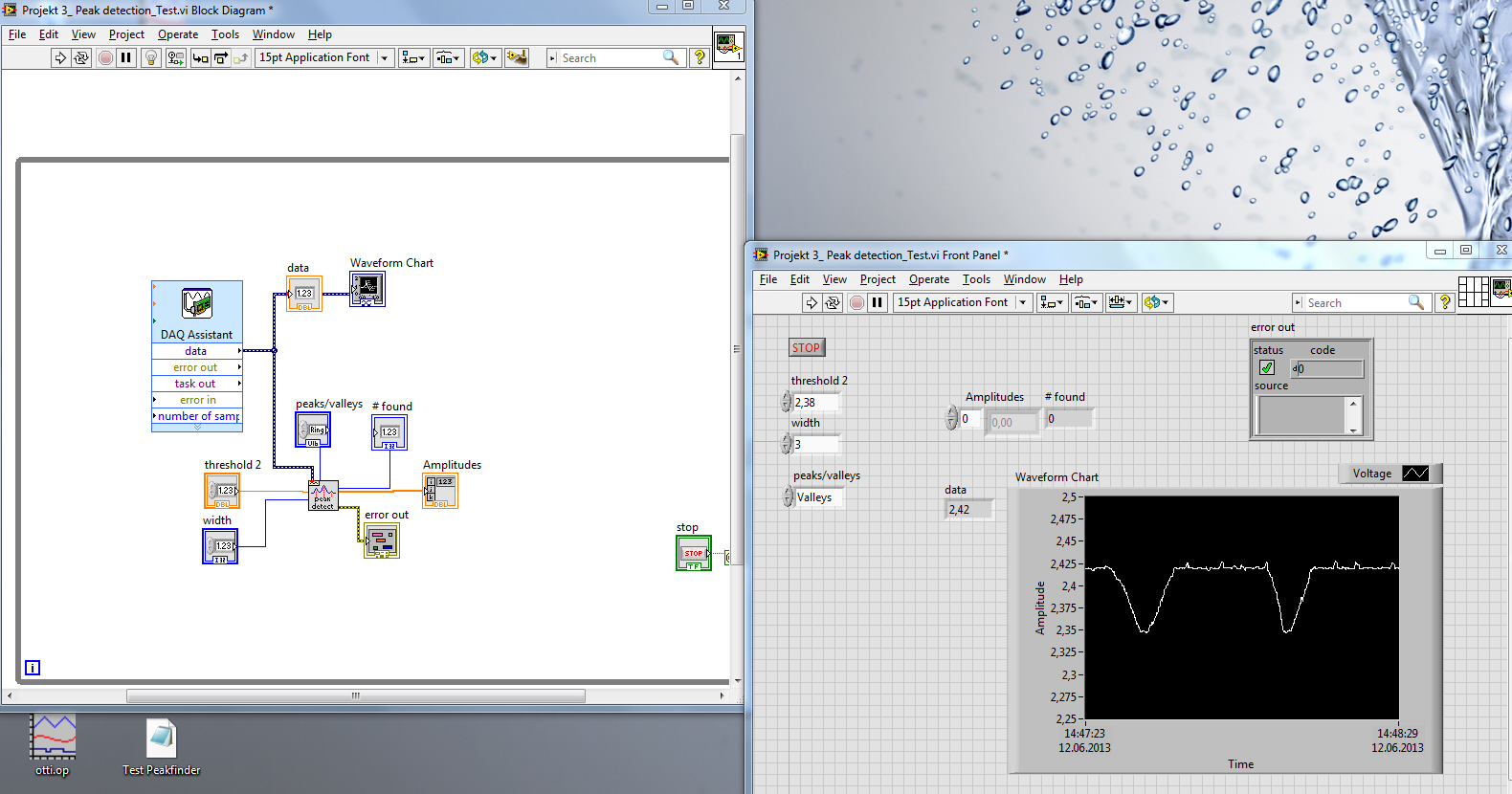Click Run Continuously in Front Panel toolbar
Screen dimensions: 1512x794
click(x=833, y=302)
